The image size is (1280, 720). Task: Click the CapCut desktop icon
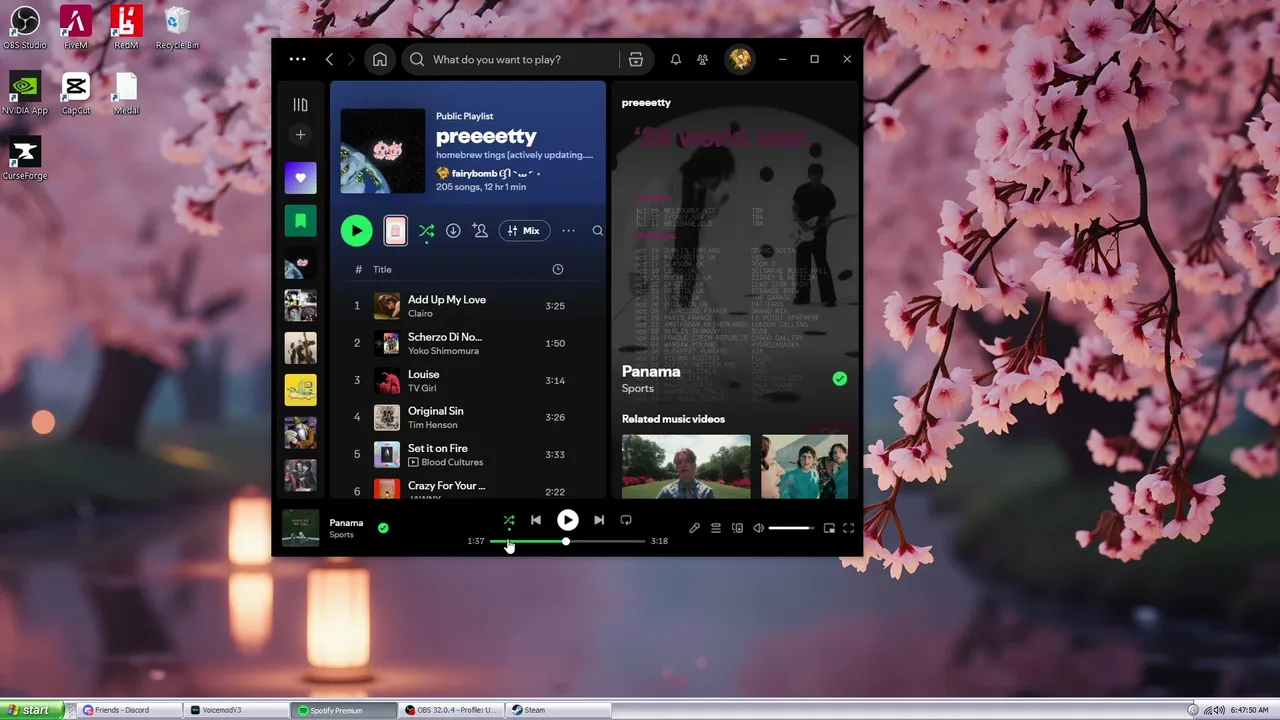click(x=75, y=93)
